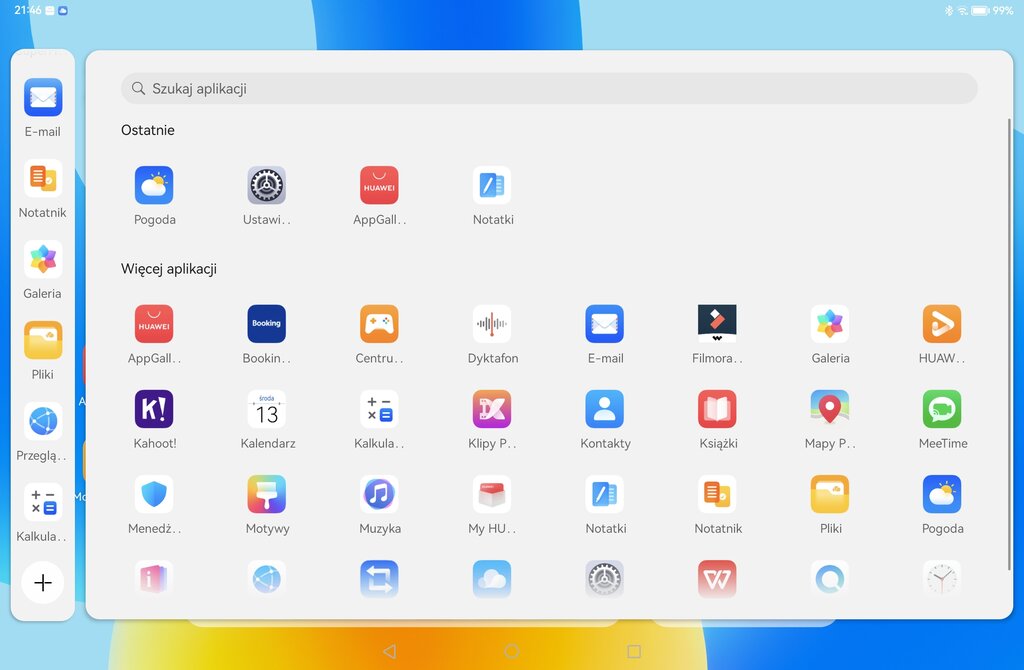Launch the Klipy Petal app
This screenshot has width=1024, height=670.
click(x=492, y=409)
